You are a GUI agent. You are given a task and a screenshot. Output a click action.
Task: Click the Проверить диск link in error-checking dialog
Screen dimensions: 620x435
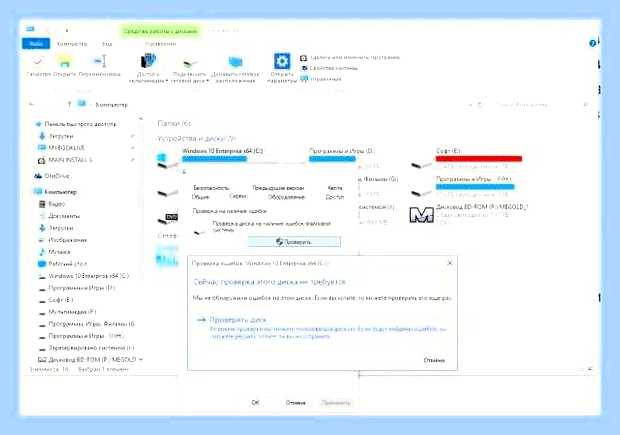(238, 320)
